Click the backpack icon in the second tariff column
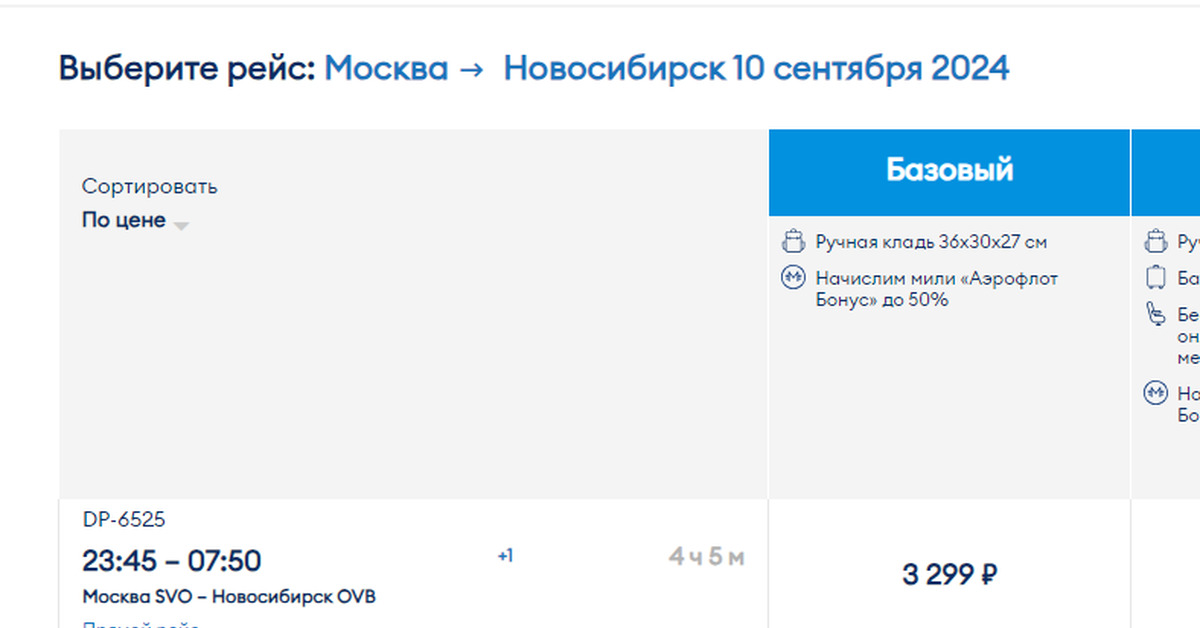1200x628 pixels. pyautogui.click(x=1156, y=242)
